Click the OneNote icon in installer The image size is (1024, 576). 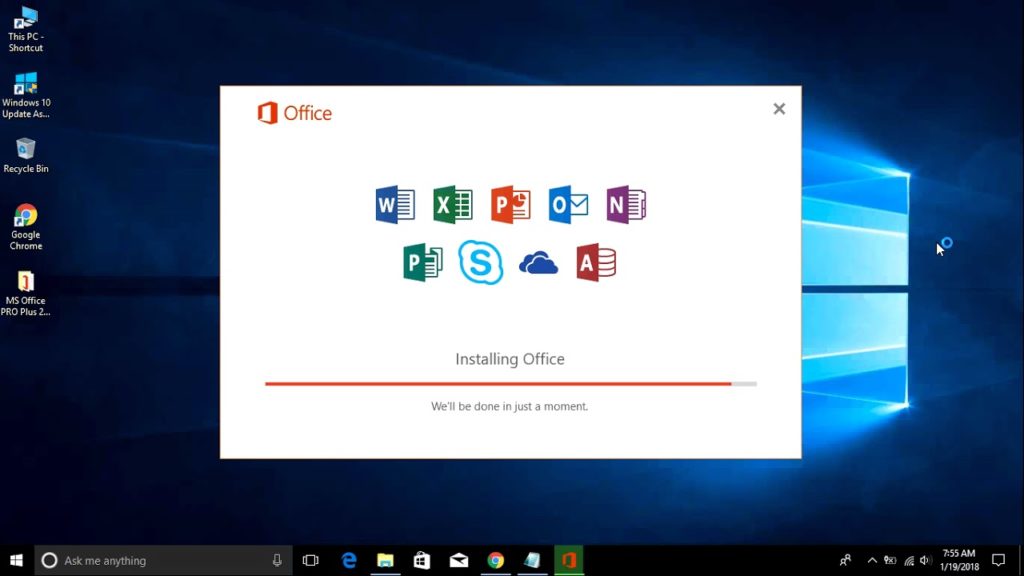point(626,205)
